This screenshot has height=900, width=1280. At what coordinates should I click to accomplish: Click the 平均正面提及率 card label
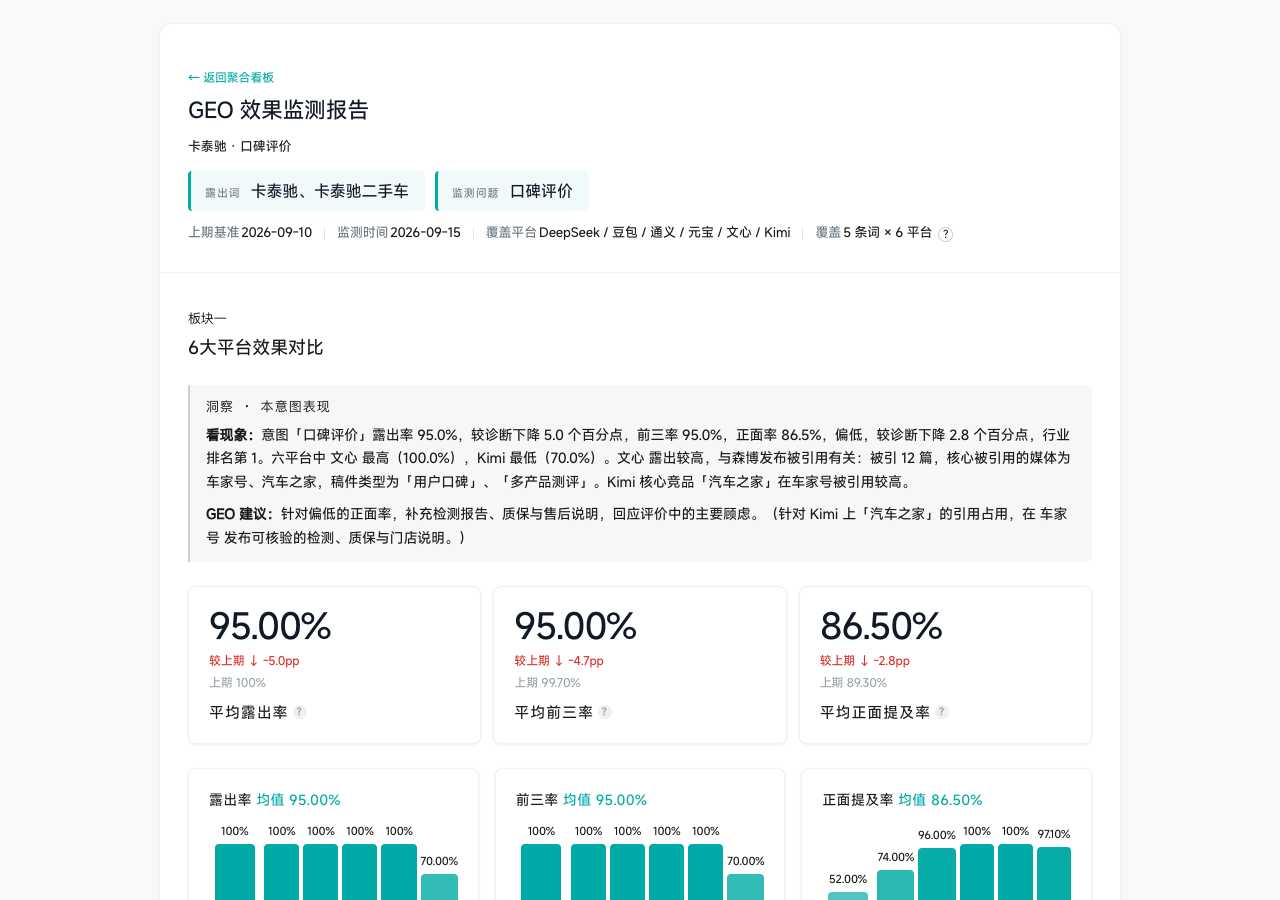coord(875,712)
